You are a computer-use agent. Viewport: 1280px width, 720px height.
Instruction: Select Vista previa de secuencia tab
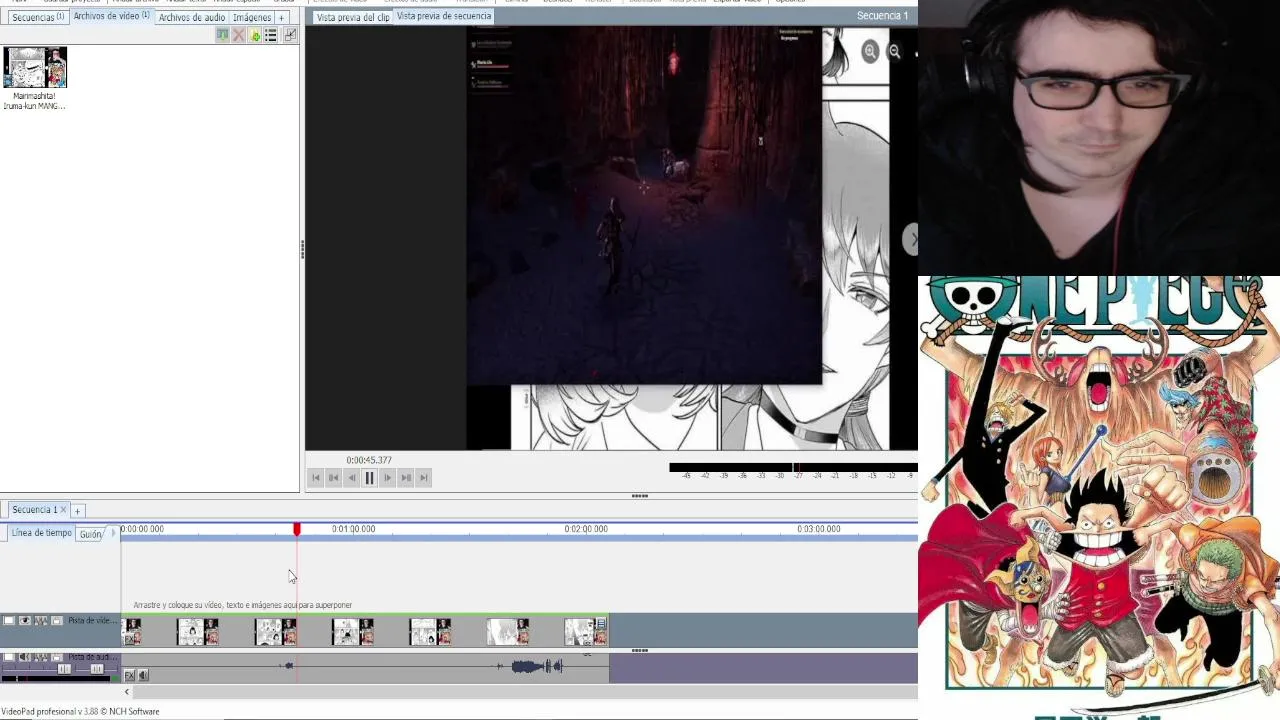click(444, 16)
